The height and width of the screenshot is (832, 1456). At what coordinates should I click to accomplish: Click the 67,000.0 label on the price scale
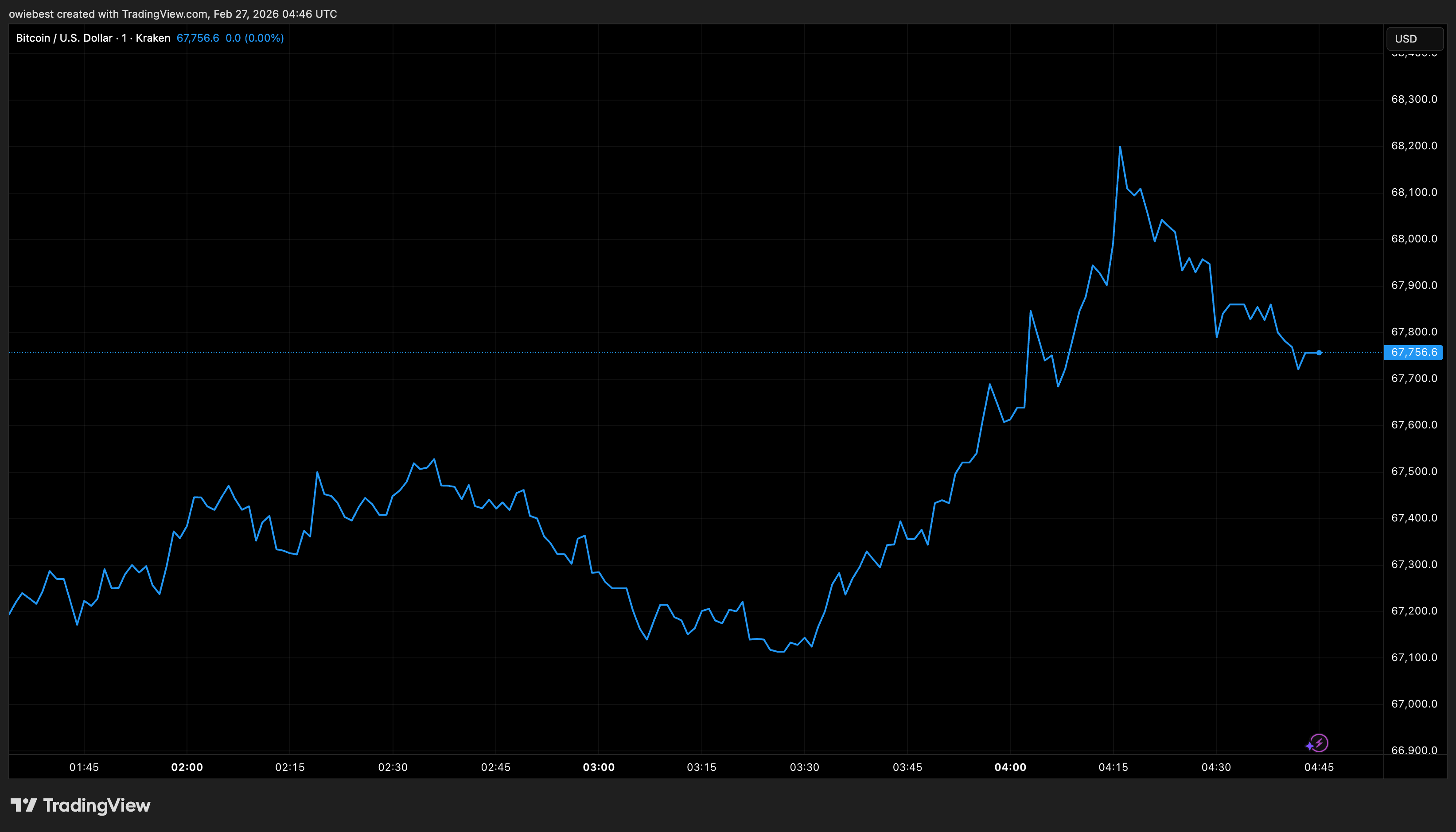pos(1414,704)
